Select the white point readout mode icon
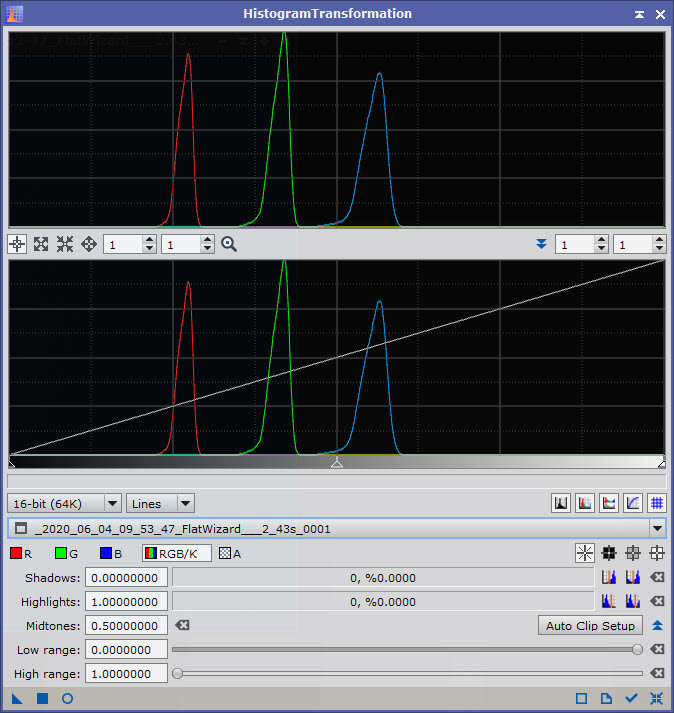The width and height of the screenshot is (674, 713). (x=657, y=553)
